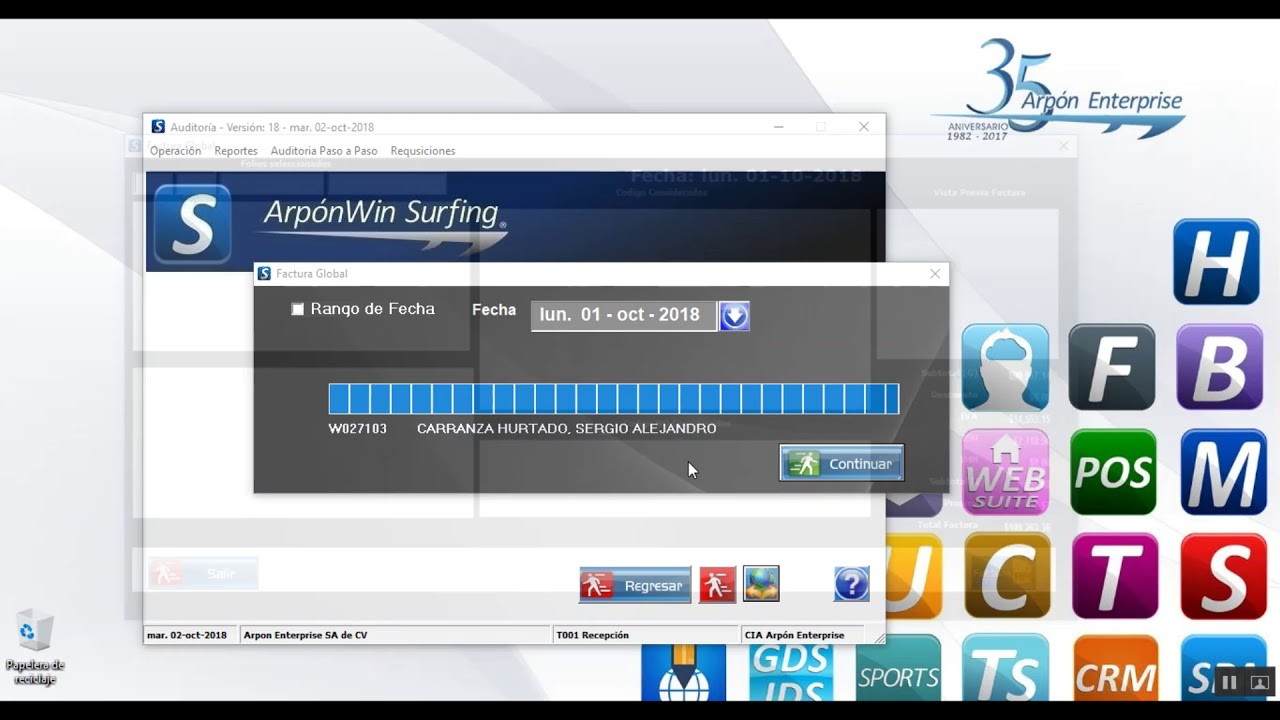Open the green POS application icon
The image size is (1280, 720).
point(1113,472)
